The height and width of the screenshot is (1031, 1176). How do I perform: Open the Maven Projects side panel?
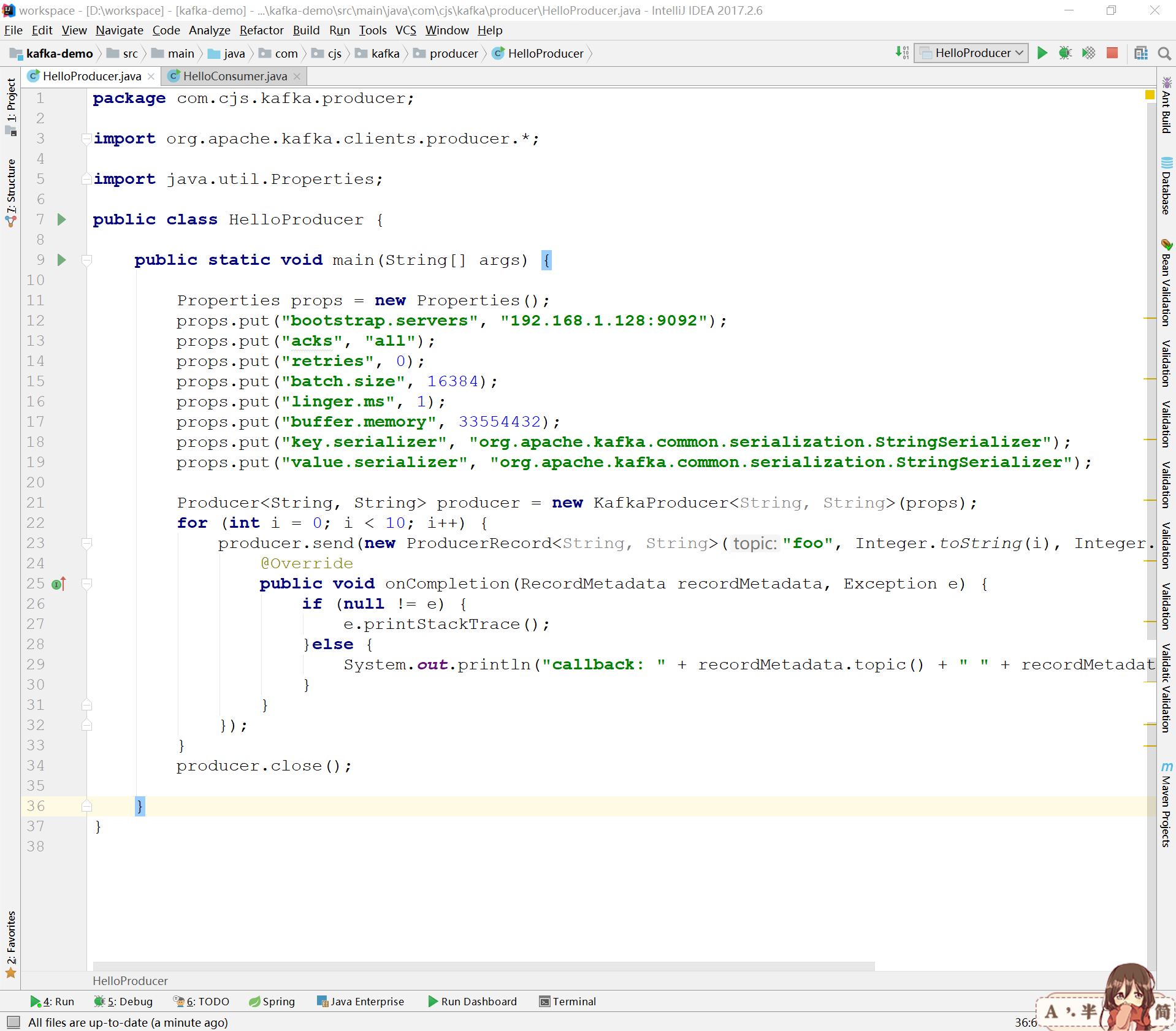pyautogui.click(x=1166, y=805)
